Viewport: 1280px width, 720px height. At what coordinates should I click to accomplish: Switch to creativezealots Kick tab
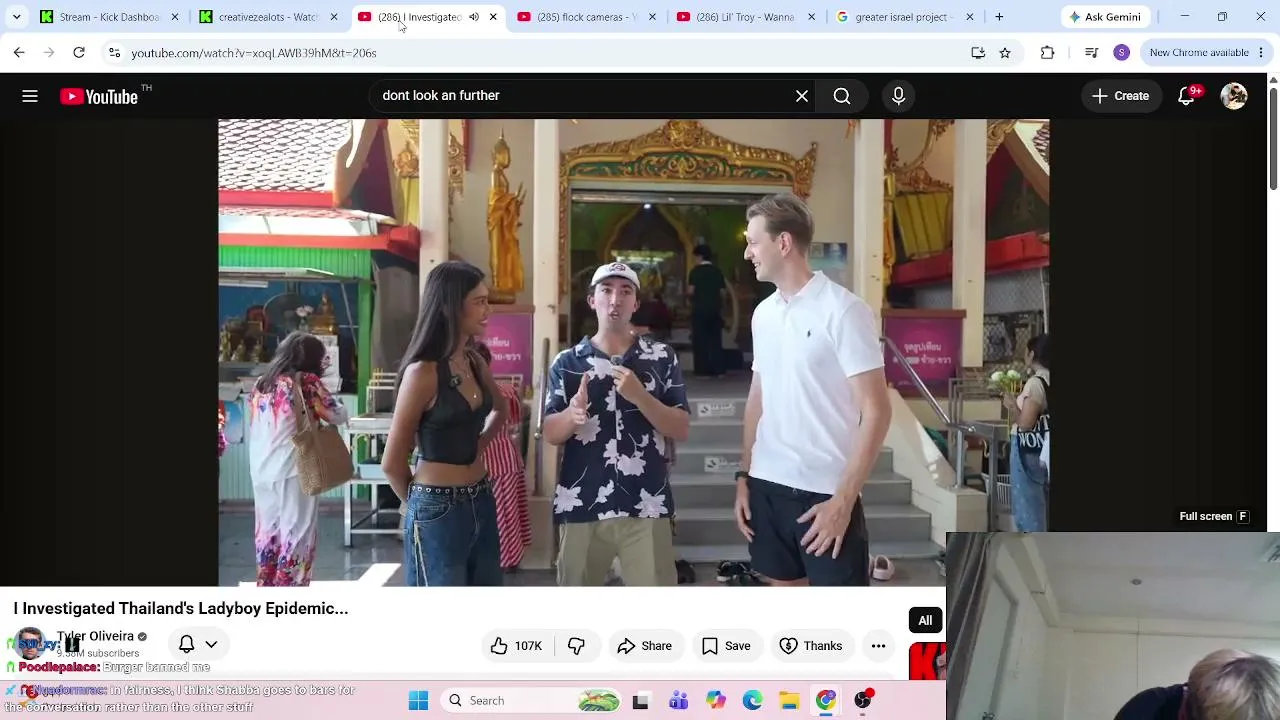click(x=268, y=17)
